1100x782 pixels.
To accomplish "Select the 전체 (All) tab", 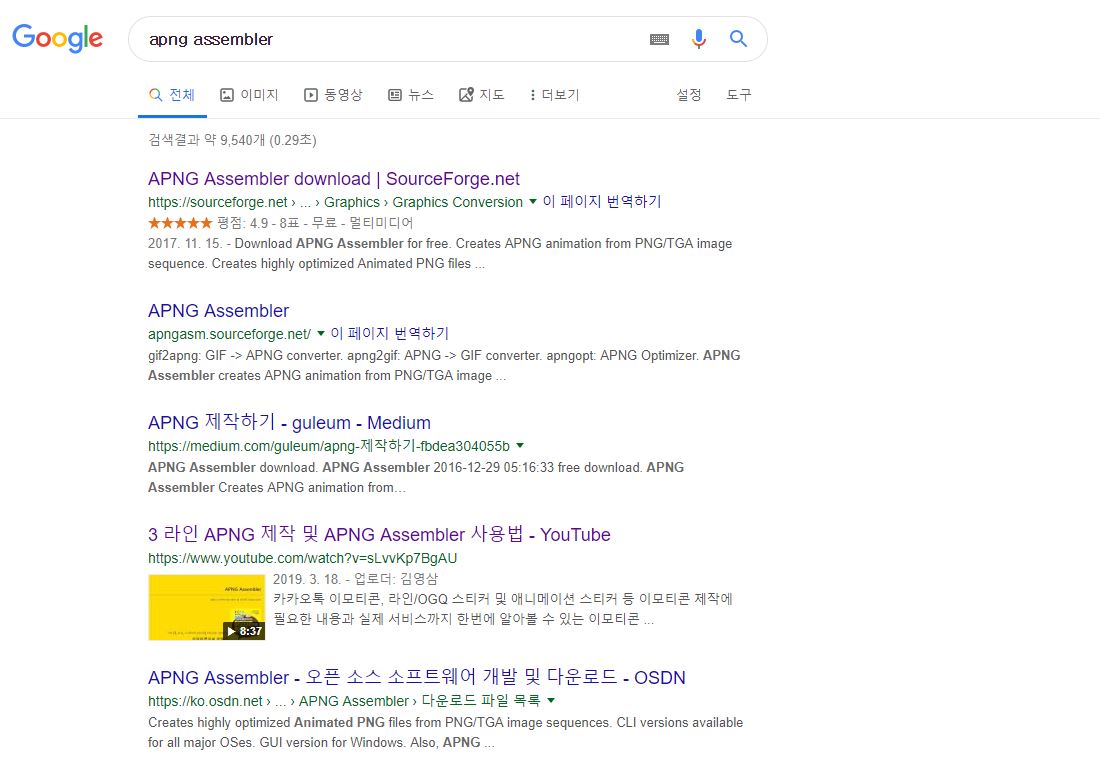I will pos(172,95).
